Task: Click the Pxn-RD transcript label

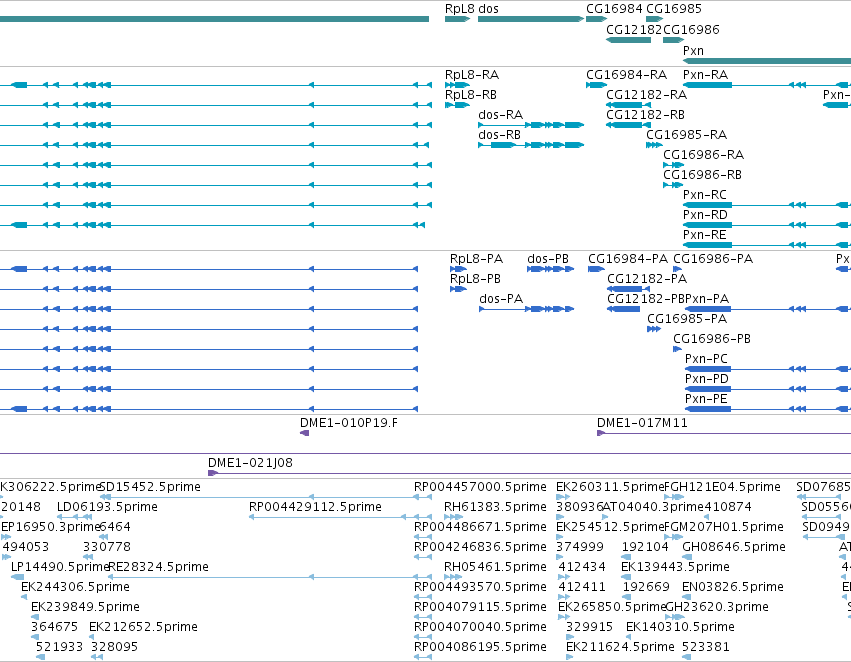Action: (705, 215)
